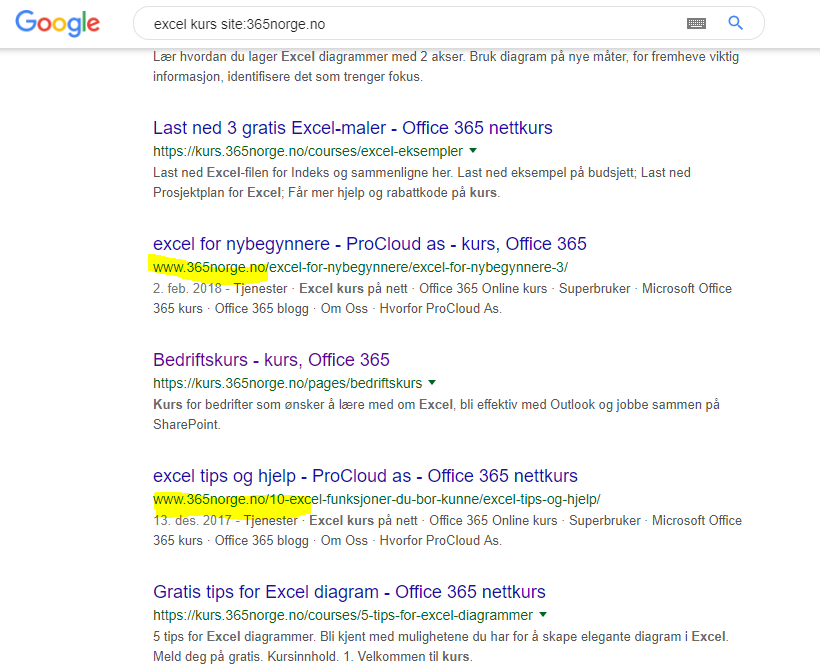
Task: Expand dropdown arrow beside excel-eksempler URL
Action: click(473, 151)
